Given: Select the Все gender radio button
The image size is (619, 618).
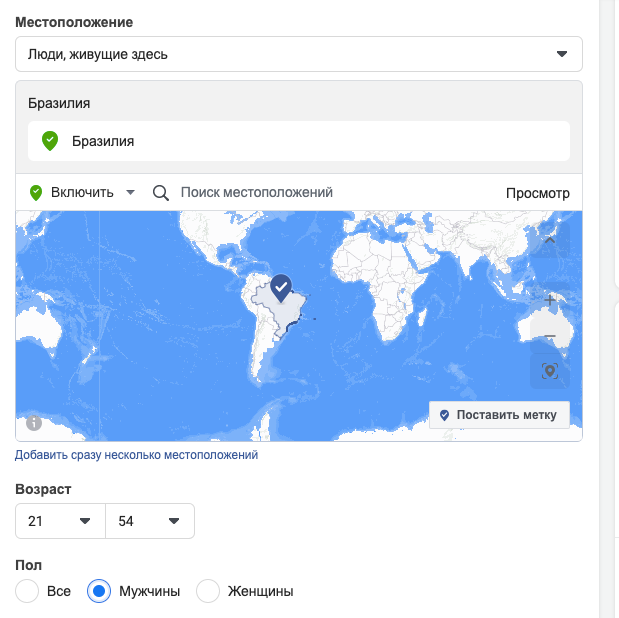Looking at the screenshot, I should [x=27, y=591].
